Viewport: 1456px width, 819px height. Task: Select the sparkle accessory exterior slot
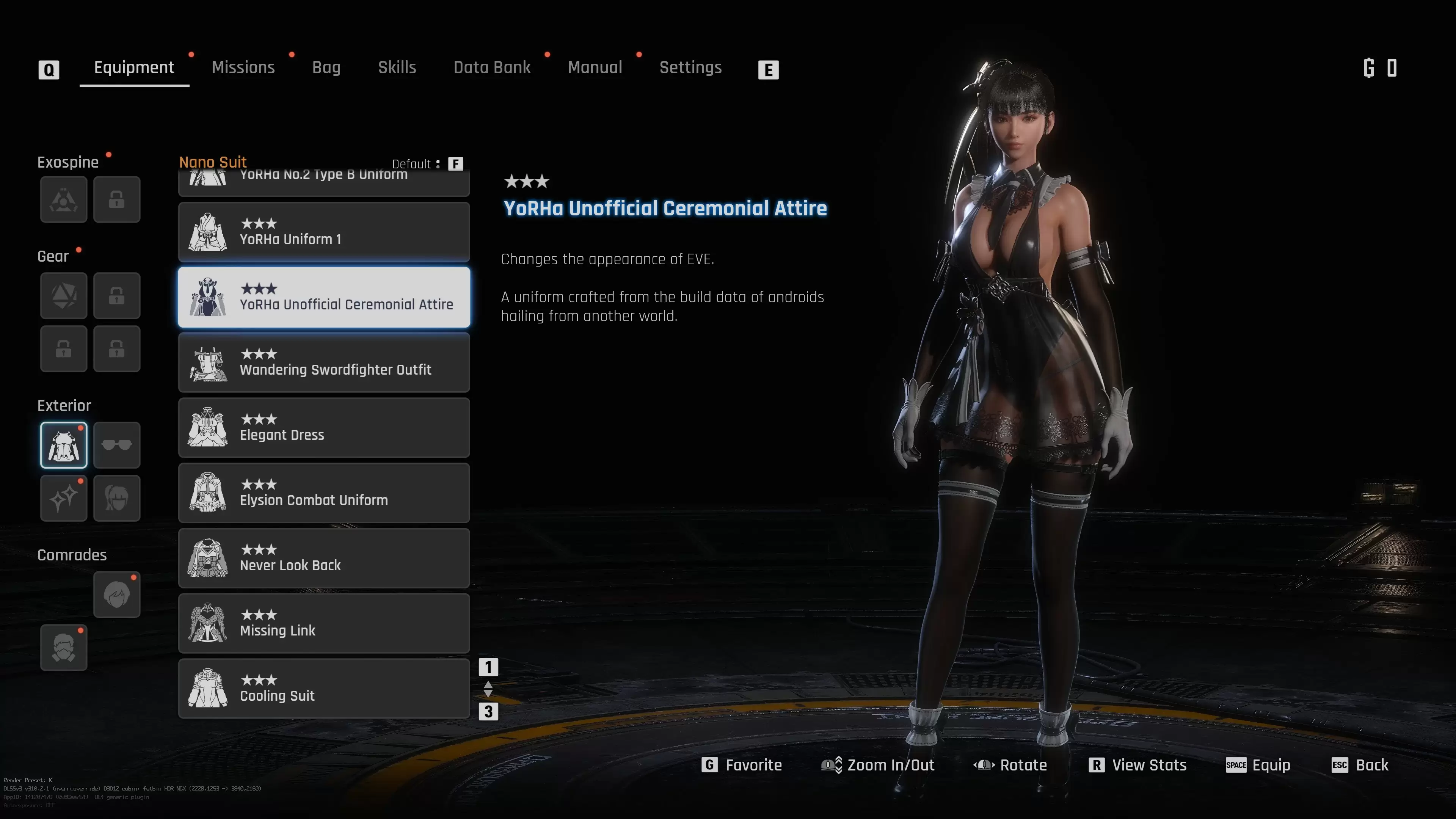pos(64,498)
